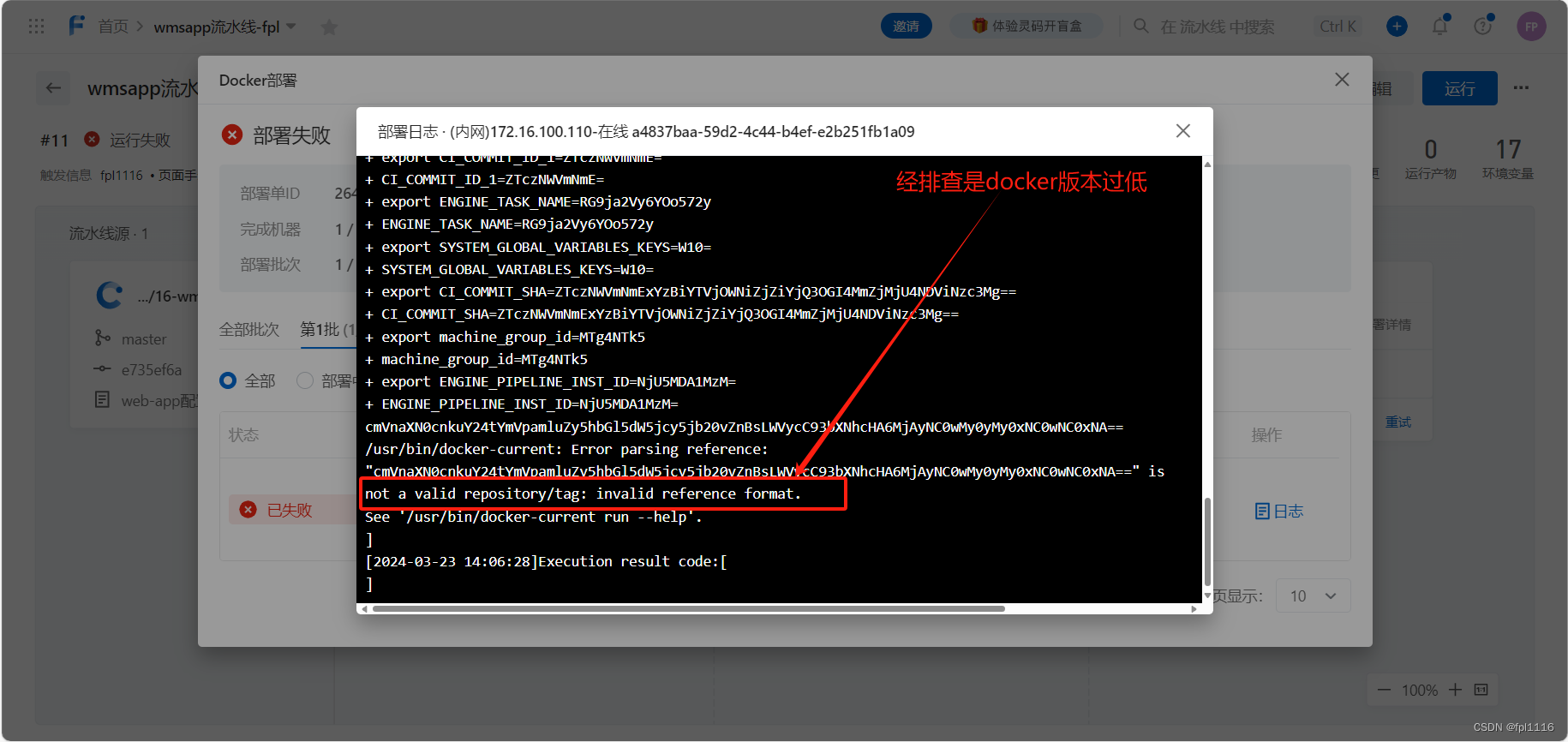Click the 状态 column header

243,435
